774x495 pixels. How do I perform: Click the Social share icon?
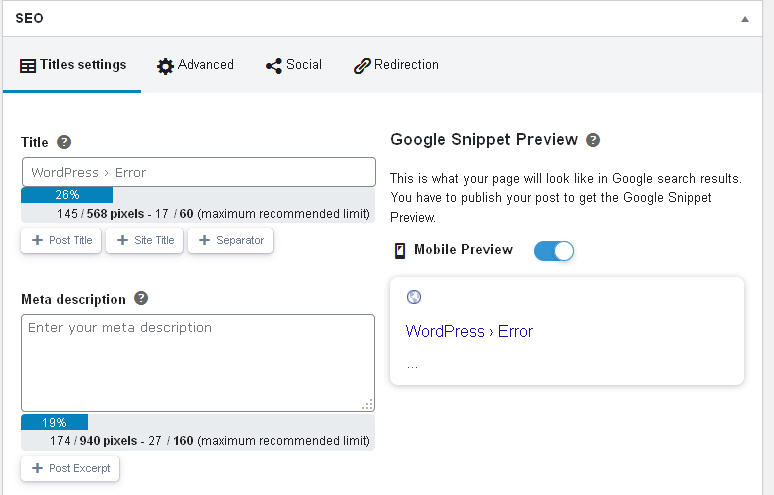[274, 66]
